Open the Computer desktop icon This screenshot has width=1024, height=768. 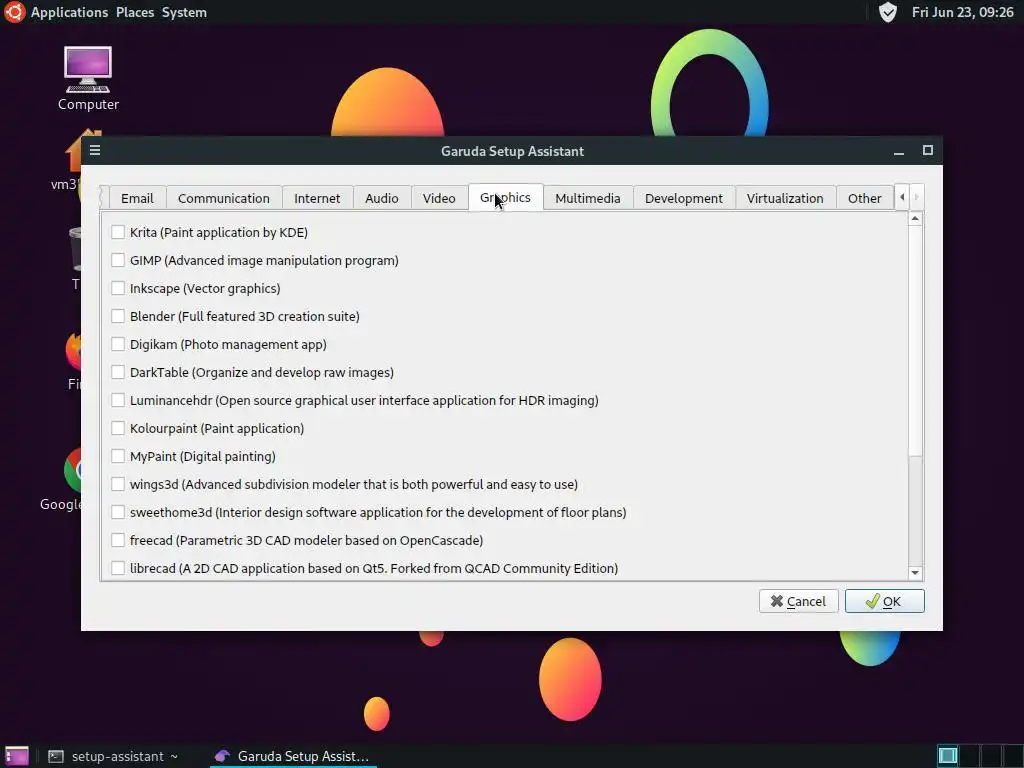click(x=88, y=78)
